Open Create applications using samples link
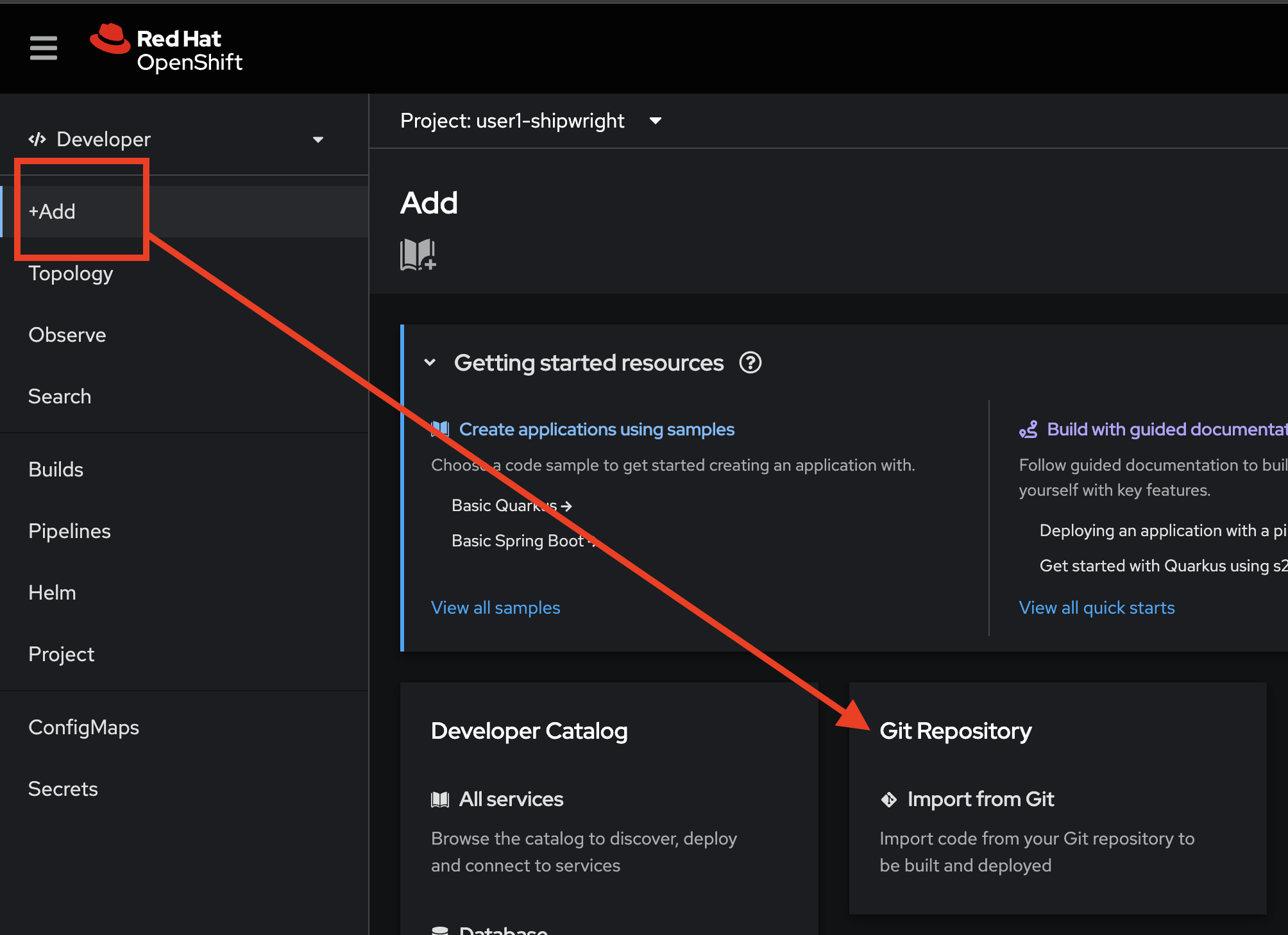This screenshot has width=1288, height=935. click(597, 429)
